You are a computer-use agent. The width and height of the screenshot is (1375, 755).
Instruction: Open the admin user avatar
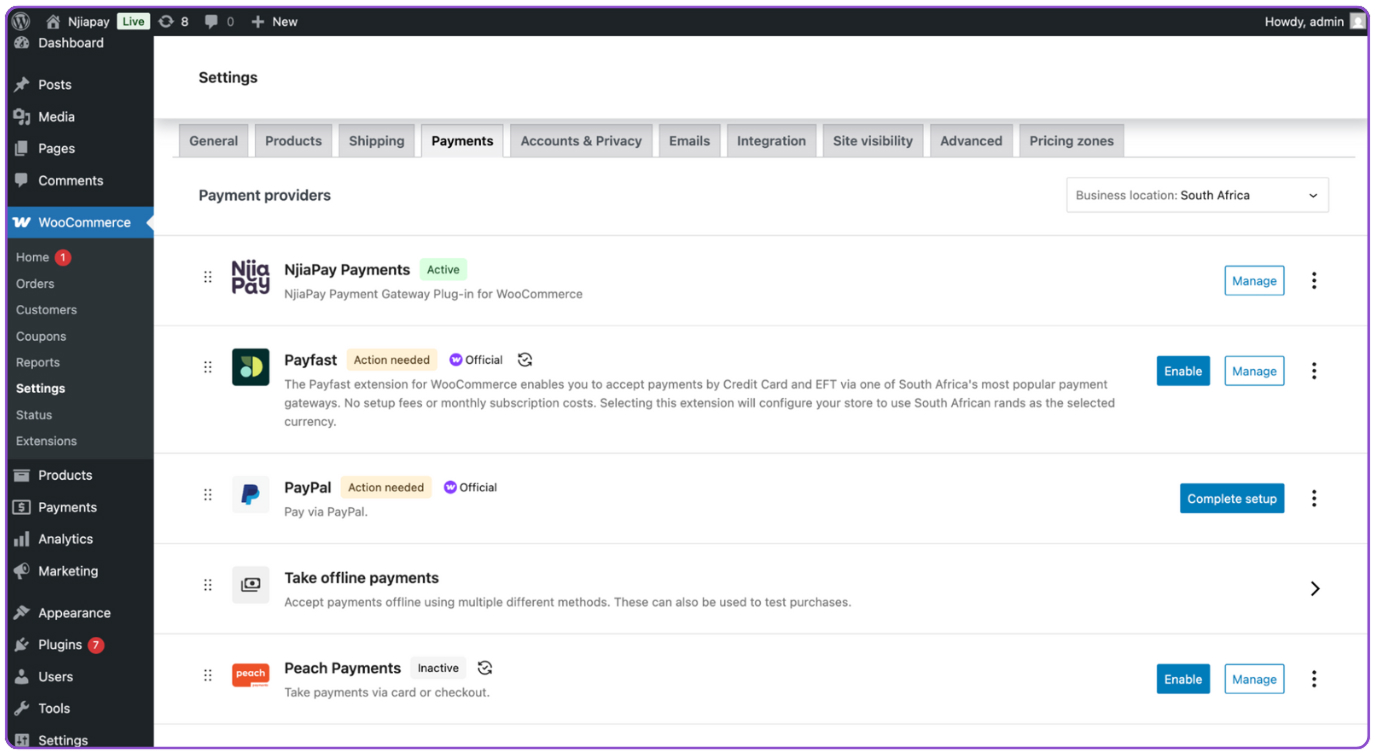[x=1357, y=21]
